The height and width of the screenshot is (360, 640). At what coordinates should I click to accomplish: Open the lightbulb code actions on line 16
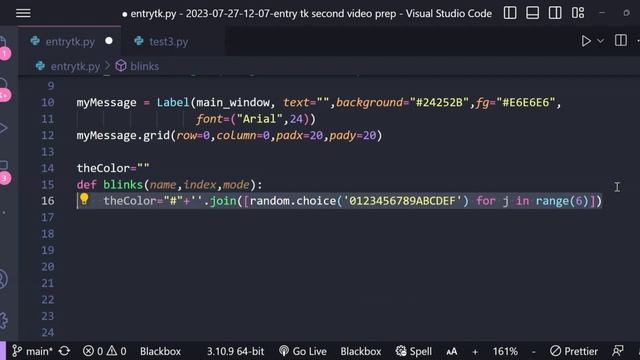click(84, 199)
